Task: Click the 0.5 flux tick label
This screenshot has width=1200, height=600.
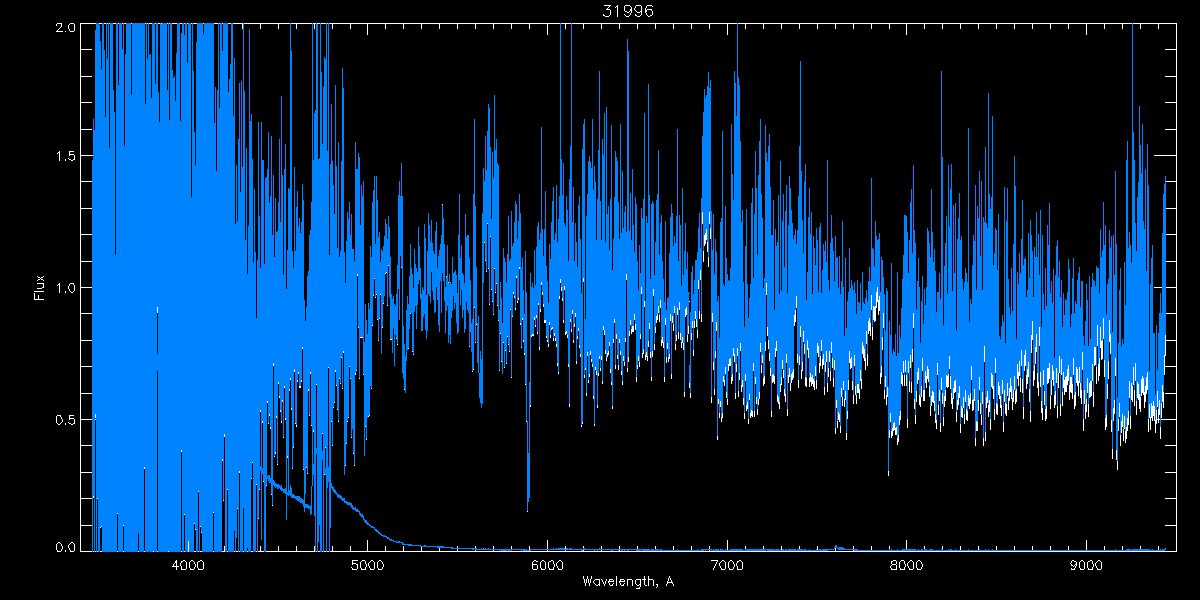Action: (66, 419)
